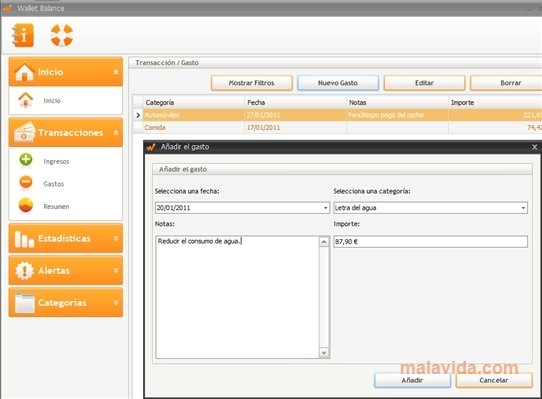Click the green plus Ingresos icon

(26, 160)
